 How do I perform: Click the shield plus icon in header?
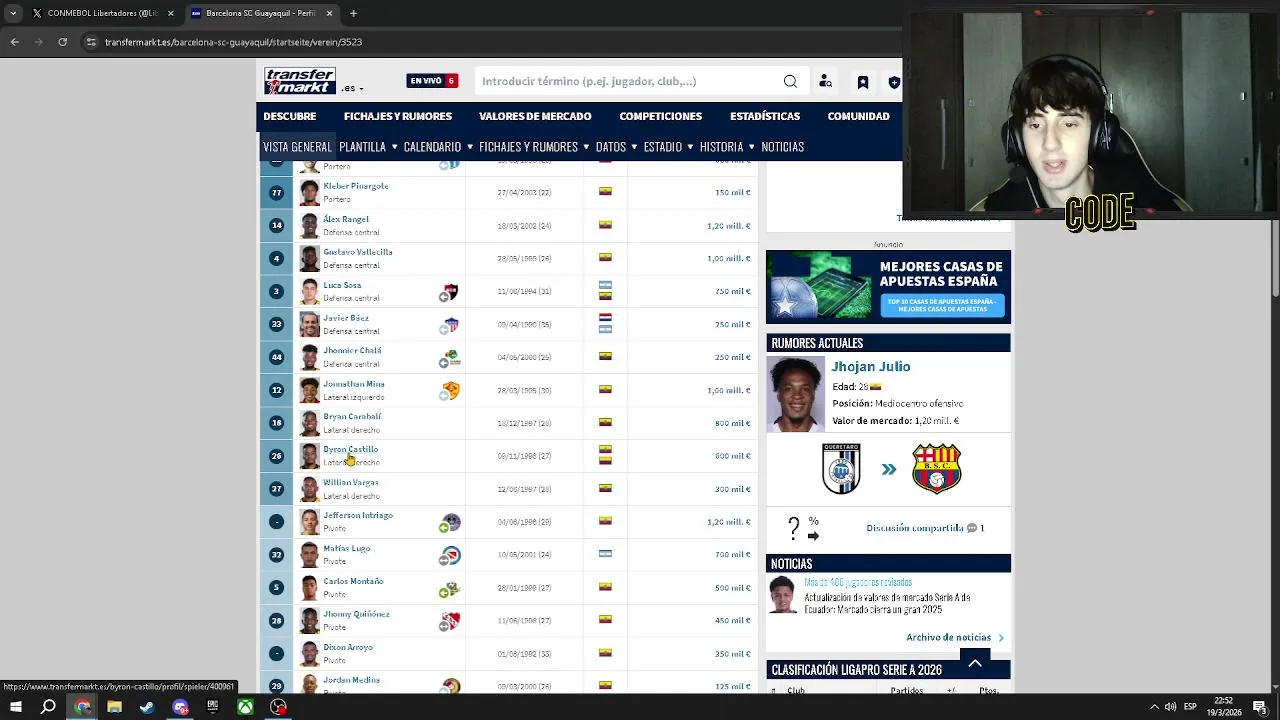point(894,82)
